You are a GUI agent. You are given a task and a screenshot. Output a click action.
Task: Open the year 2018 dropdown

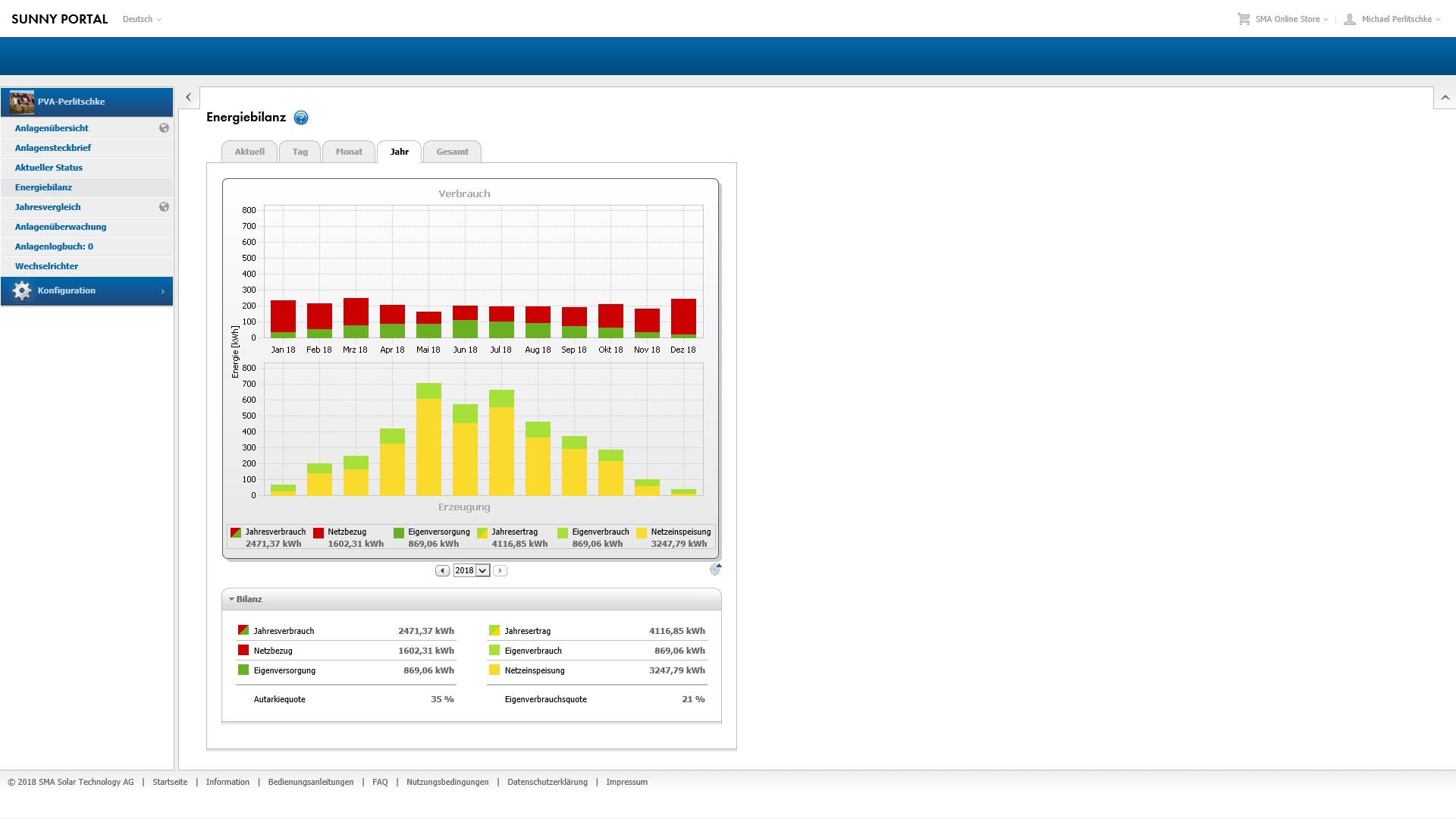[x=472, y=570]
